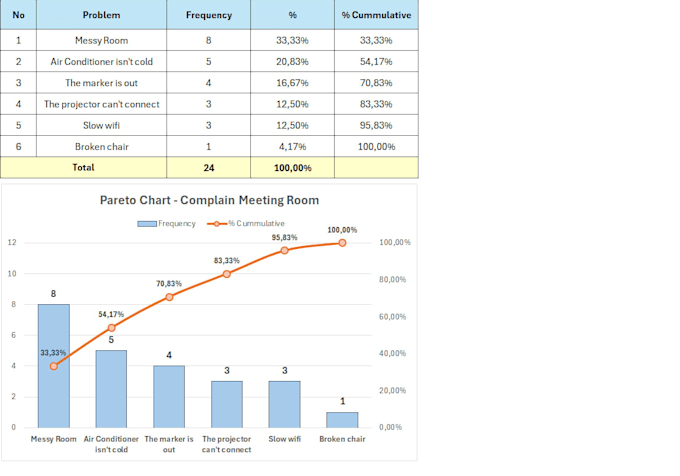Click 'Messy Room' cell in the table
Image resolution: width=680 pixels, height=476 pixels.
[x=101, y=40]
